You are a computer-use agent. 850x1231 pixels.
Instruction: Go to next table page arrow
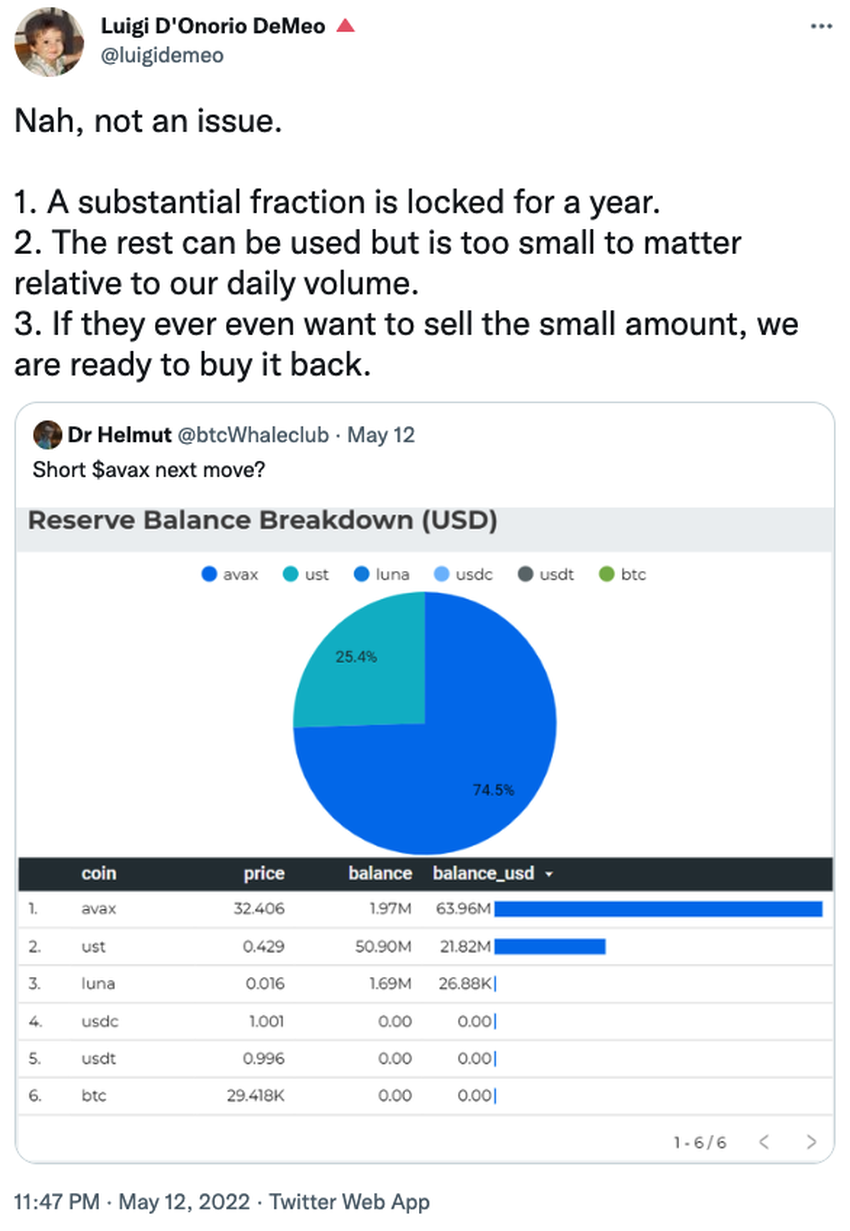[811, 1141]
